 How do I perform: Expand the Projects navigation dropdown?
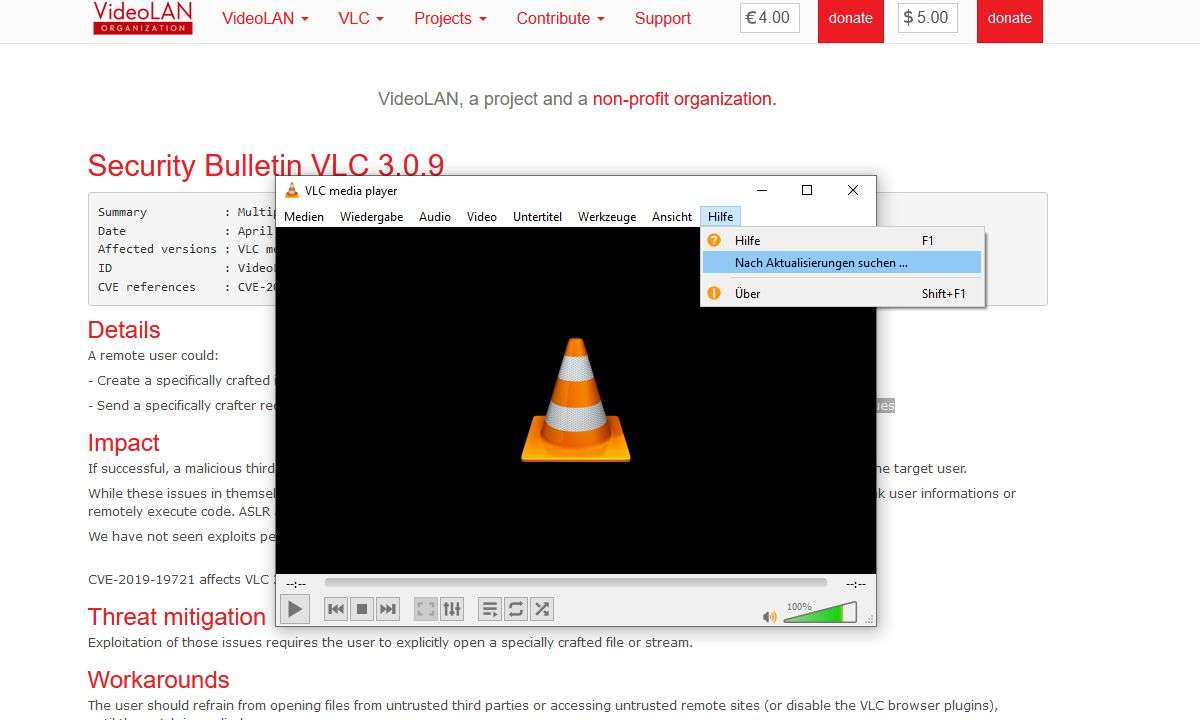coord(450,18)
